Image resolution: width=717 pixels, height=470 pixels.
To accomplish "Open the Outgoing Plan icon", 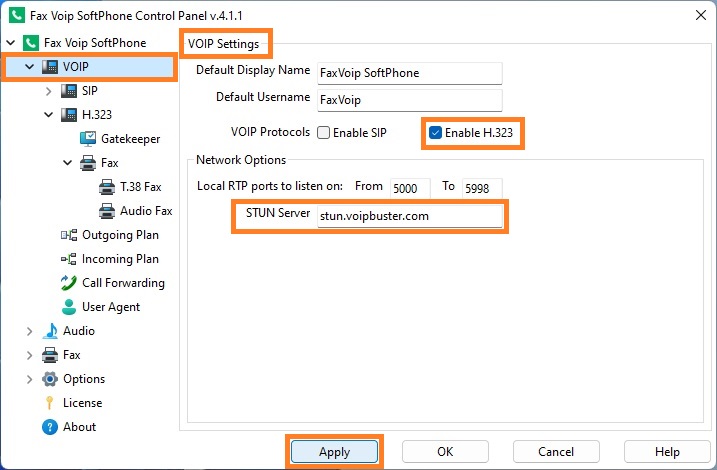I will point(69,235).
